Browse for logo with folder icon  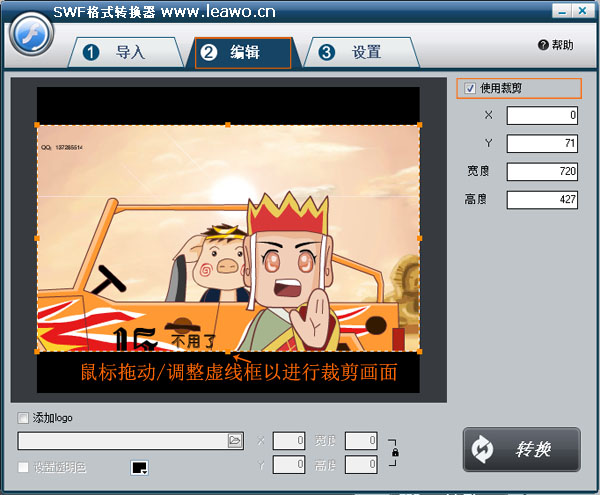235,441
